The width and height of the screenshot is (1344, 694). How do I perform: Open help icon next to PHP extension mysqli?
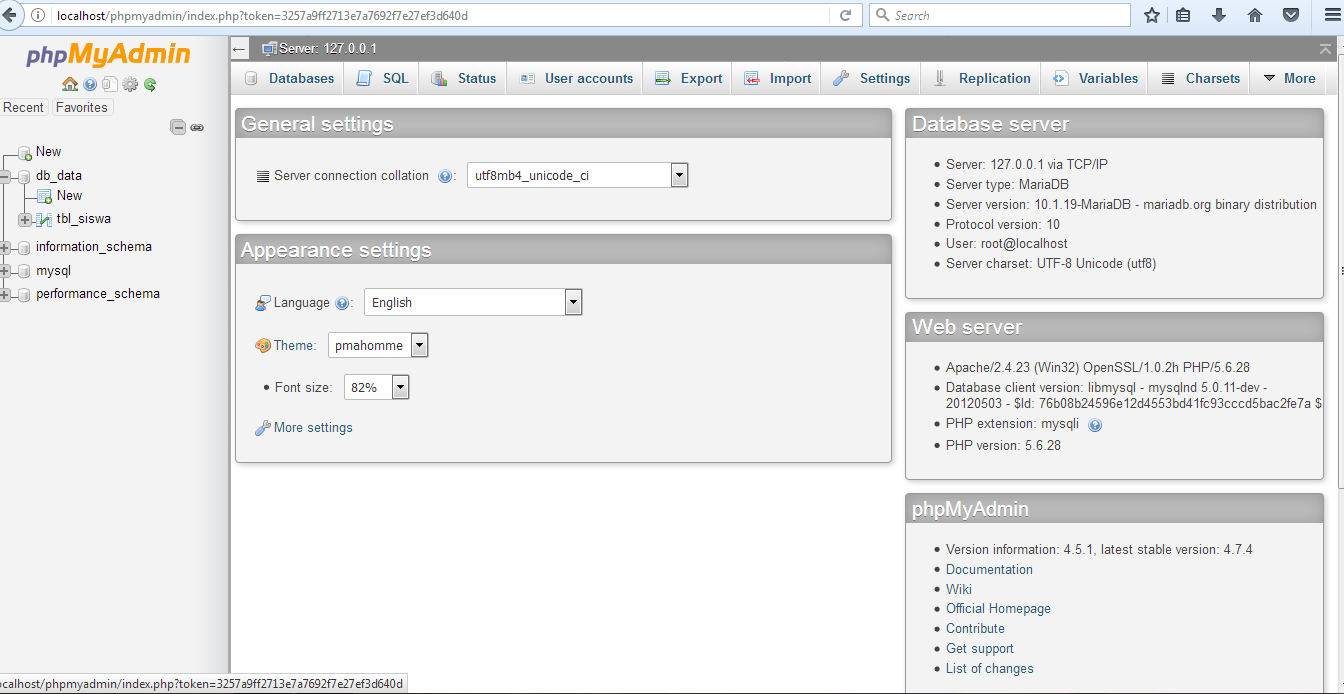pos(1095,425)
